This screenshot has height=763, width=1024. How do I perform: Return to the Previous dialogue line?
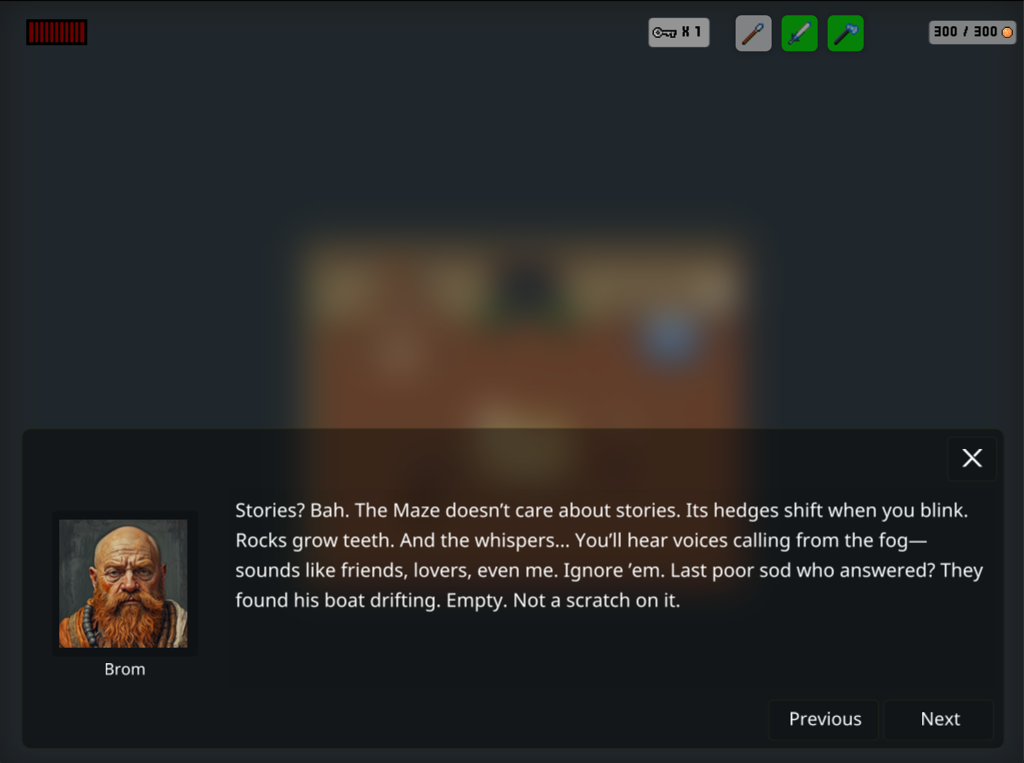pyautogui.click(x=824, y=719)
